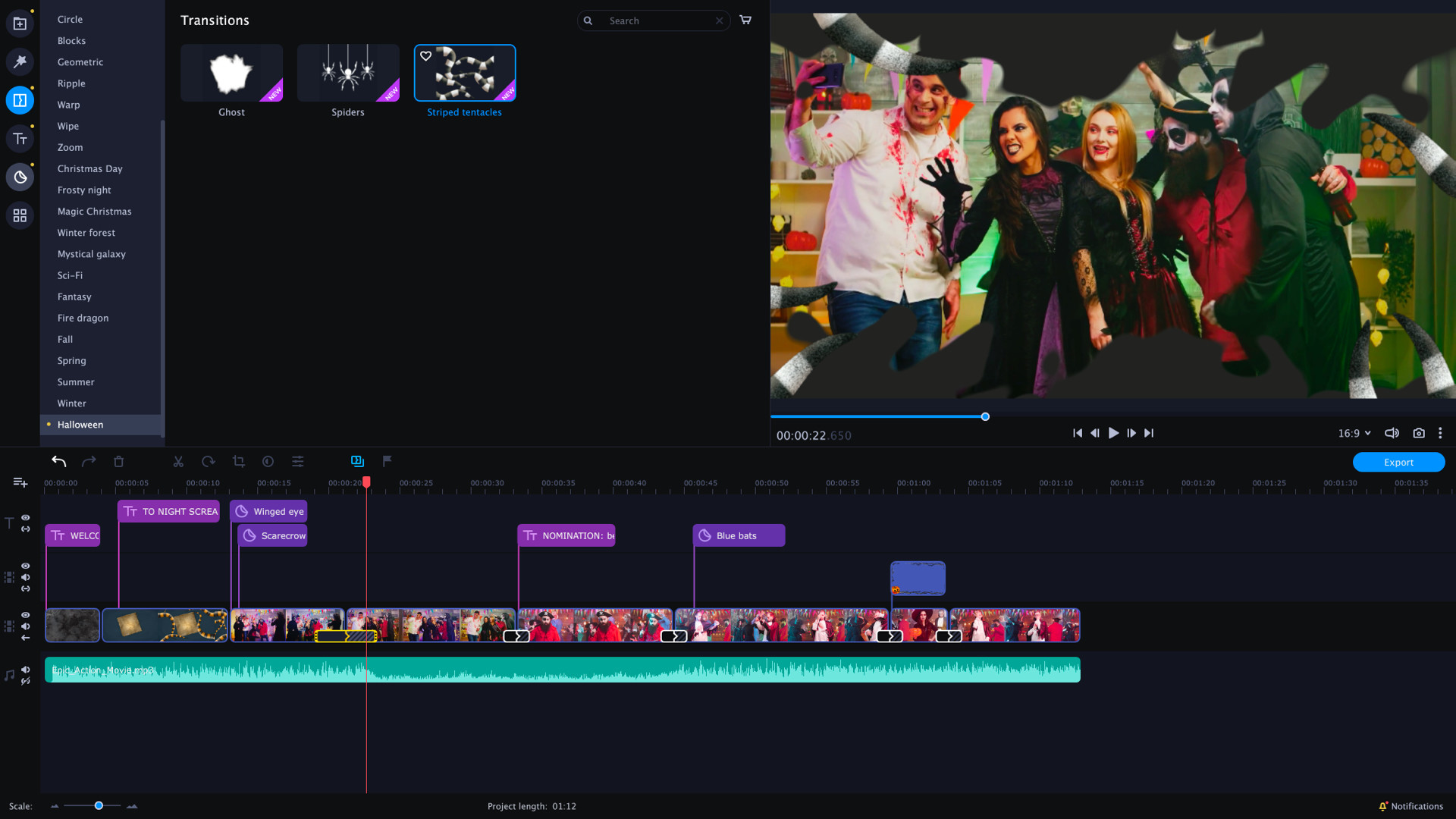Switch to the Sci-Fi transitions category
Screen dimensions: 1456x819
coord(69,275)
